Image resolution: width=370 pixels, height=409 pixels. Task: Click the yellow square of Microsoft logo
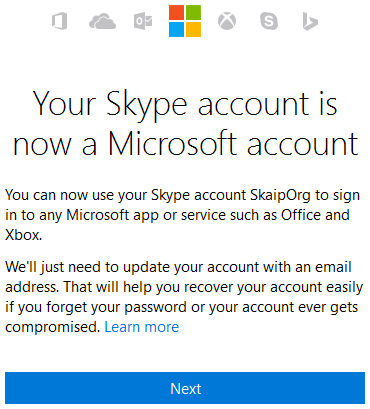(x=193, y=29)
